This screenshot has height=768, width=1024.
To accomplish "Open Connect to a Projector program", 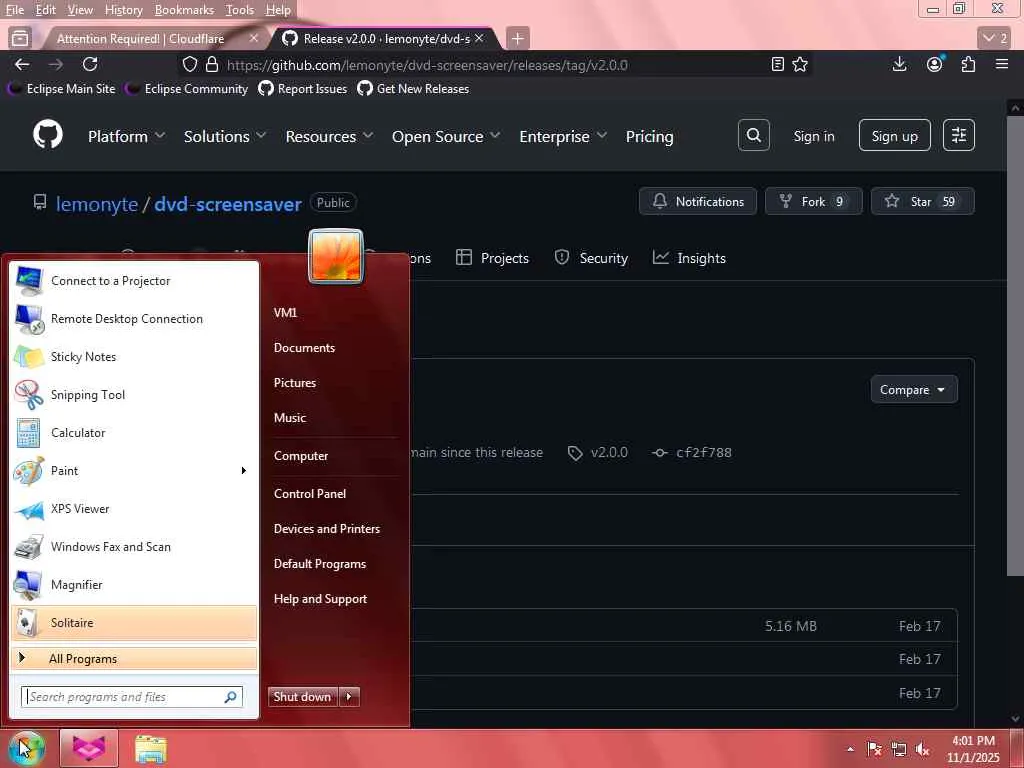I will [x=134, y=281].
